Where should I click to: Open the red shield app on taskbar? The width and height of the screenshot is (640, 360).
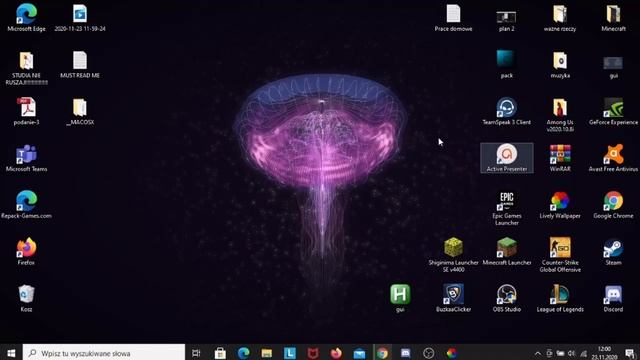(313, 353)
